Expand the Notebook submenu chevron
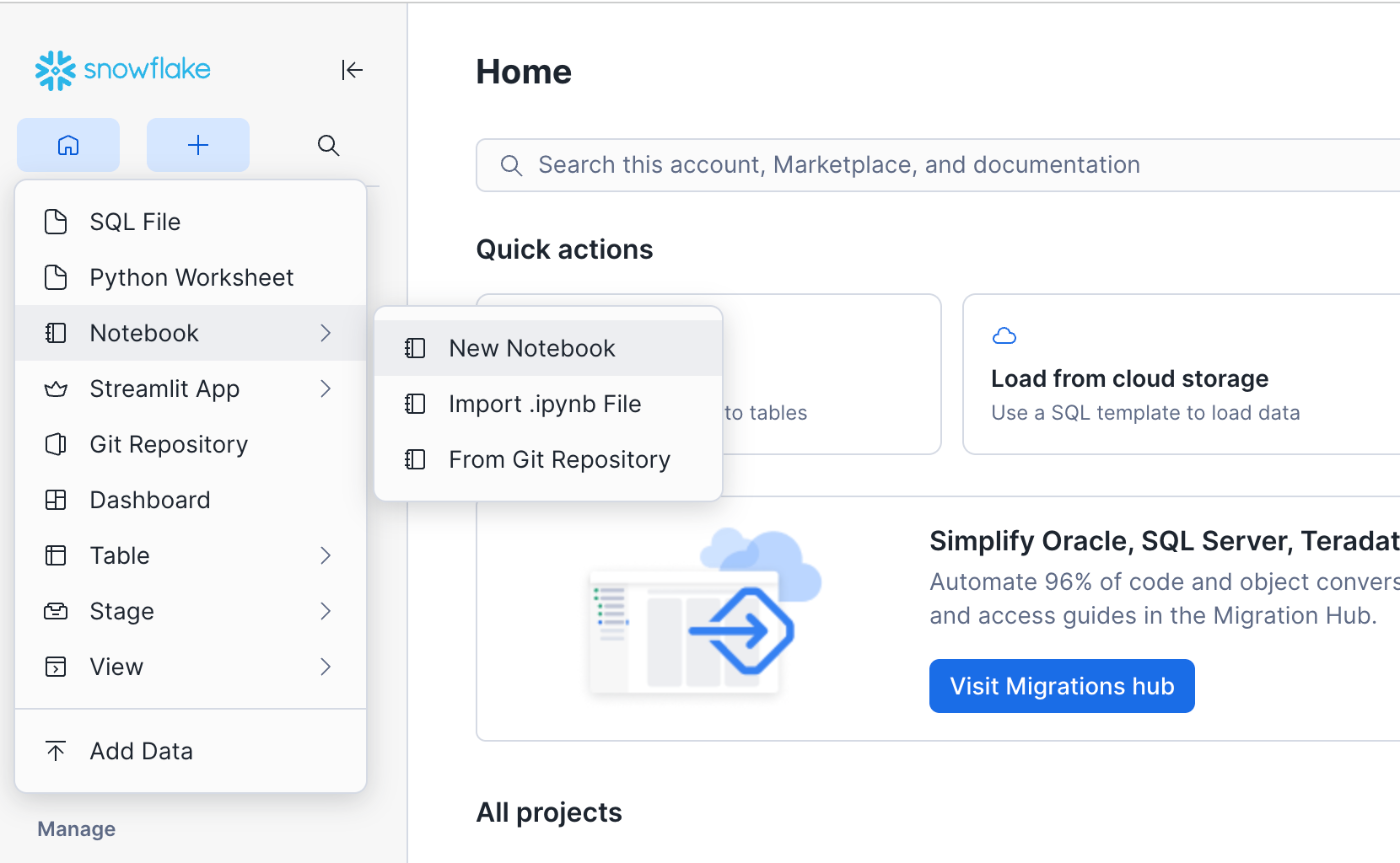 coord(325,333)
